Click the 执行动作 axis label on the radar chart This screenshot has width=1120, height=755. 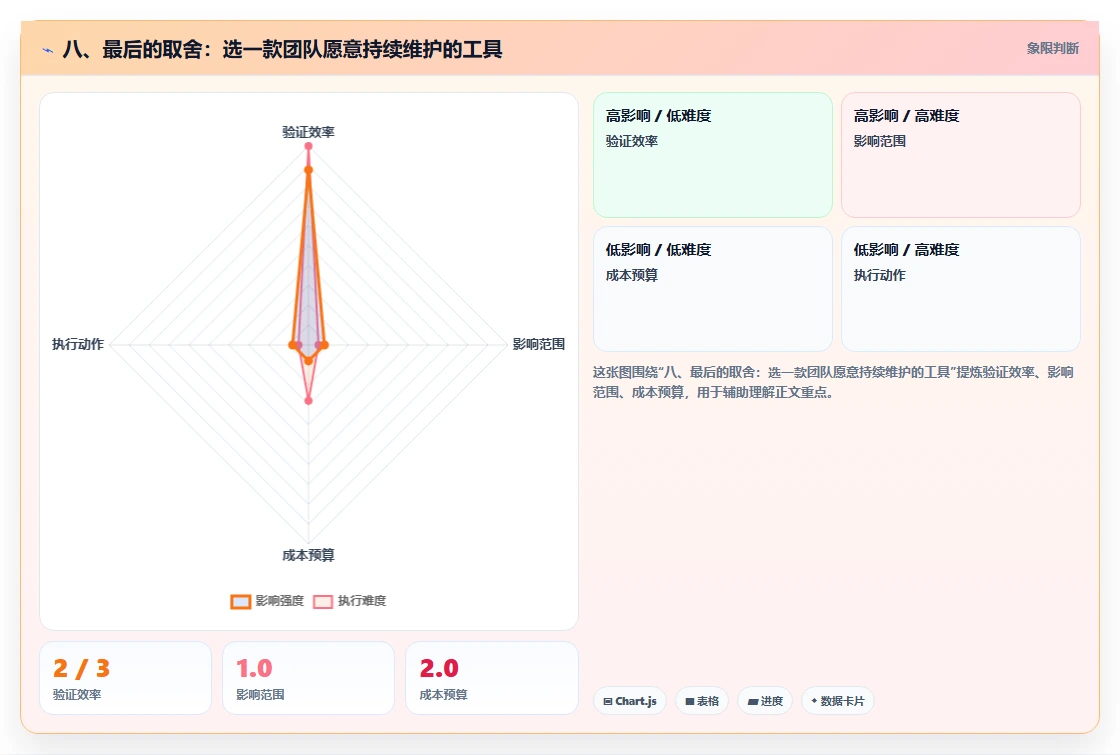78,344
